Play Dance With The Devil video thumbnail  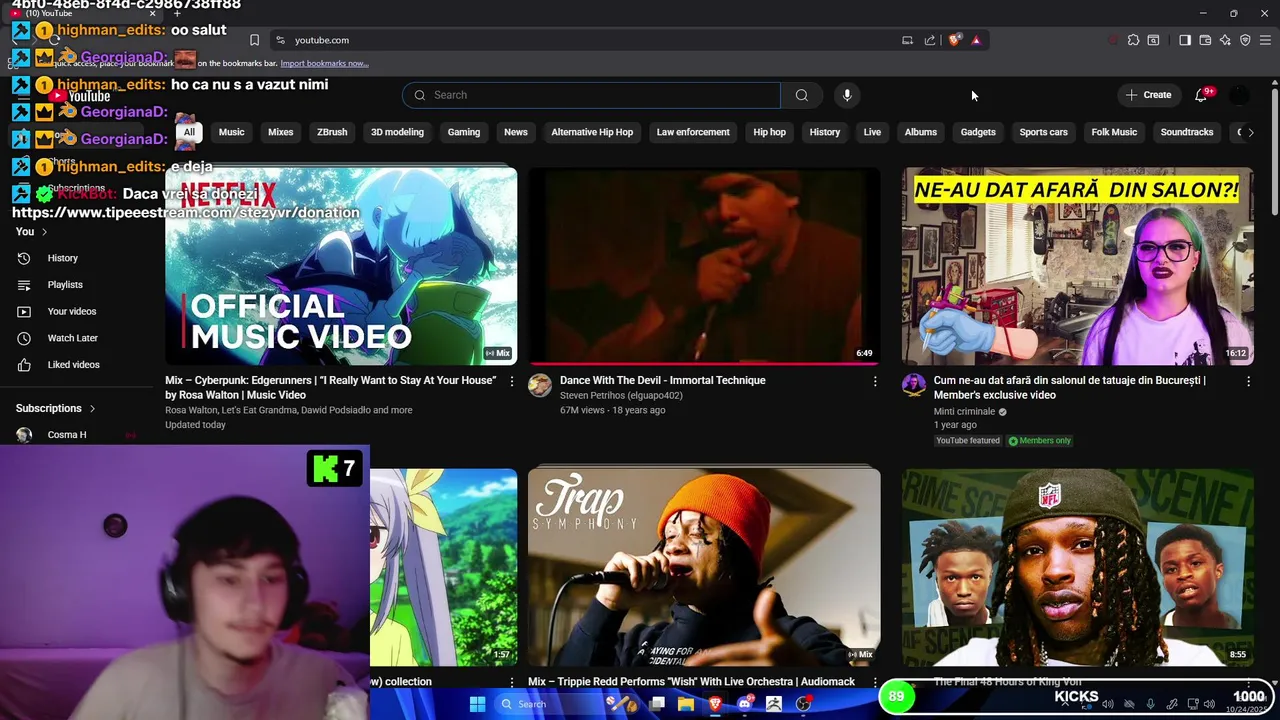click(x=705, y=266)
